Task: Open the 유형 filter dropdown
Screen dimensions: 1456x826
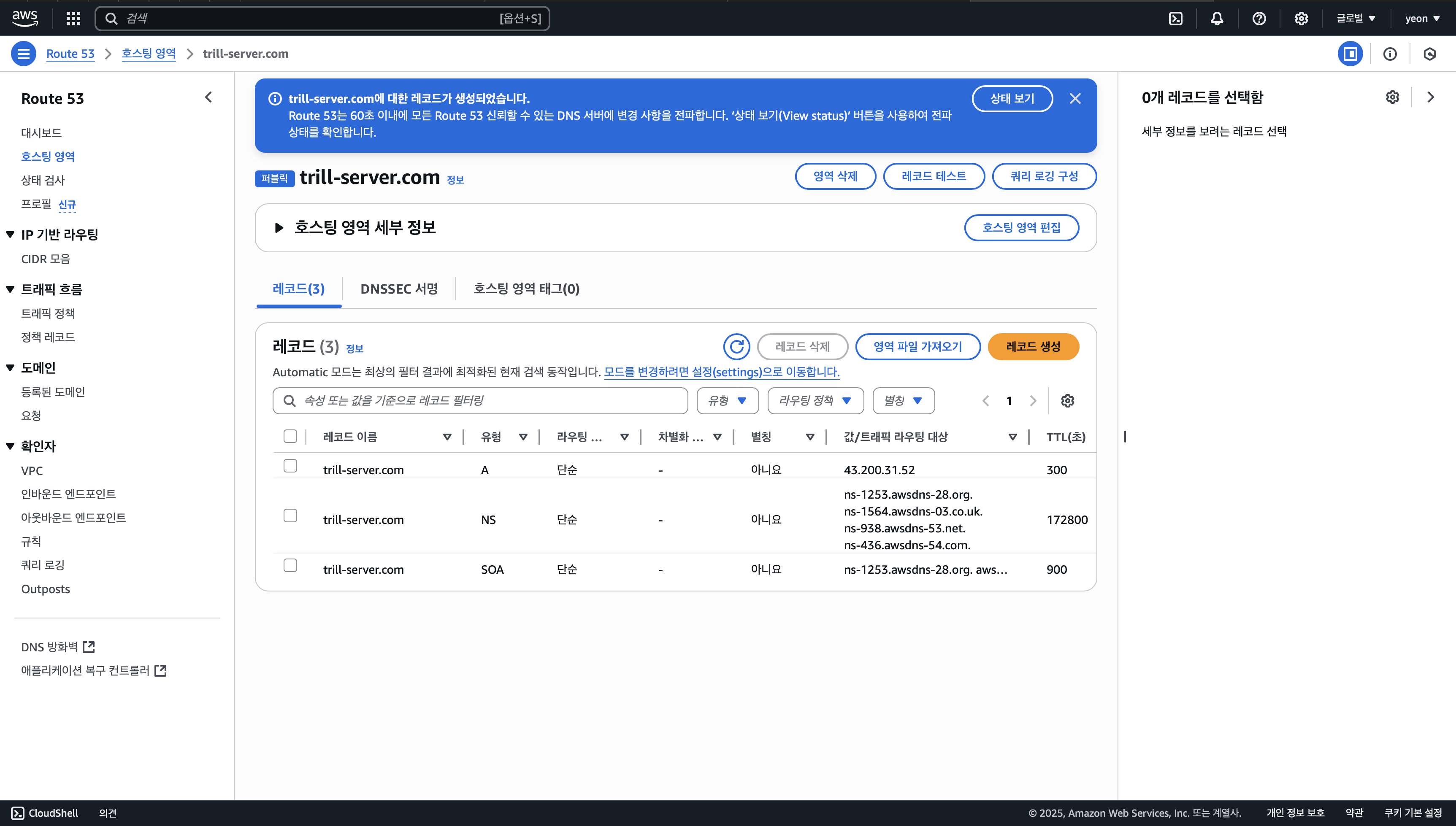Action: click(728, 401)
